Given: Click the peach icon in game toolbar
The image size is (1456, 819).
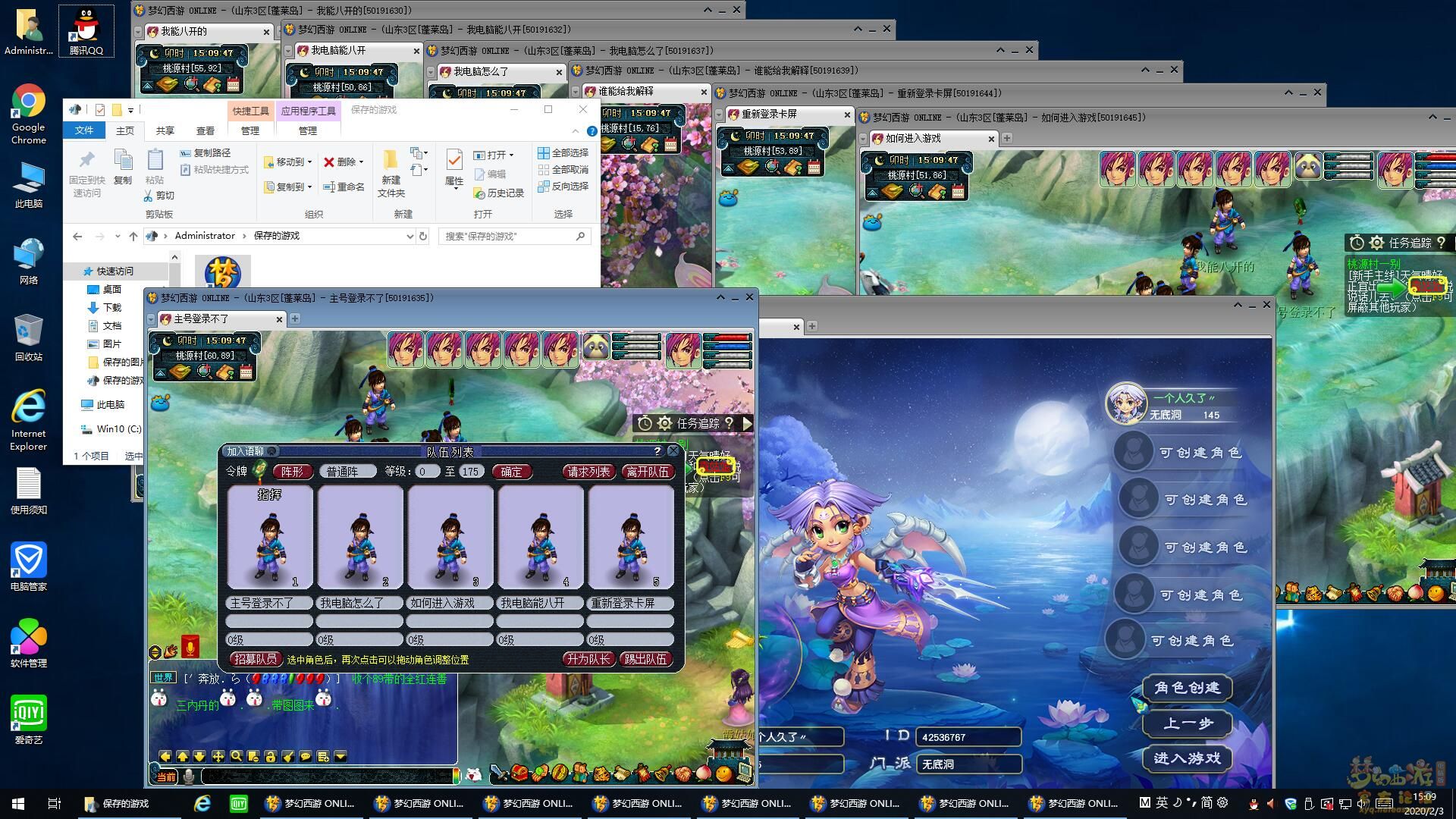Looking at the screenshot, I should tap(703, 773).
